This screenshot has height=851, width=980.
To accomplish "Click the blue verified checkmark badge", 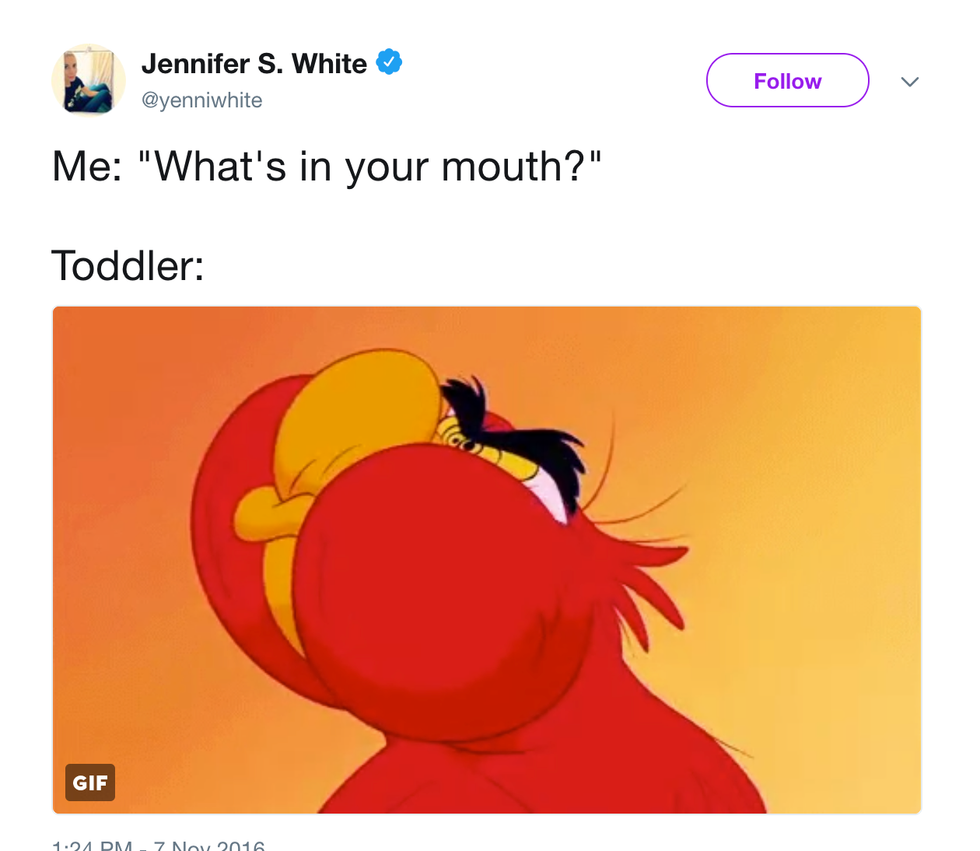I will pyautogui.click(x=389, y=62).
